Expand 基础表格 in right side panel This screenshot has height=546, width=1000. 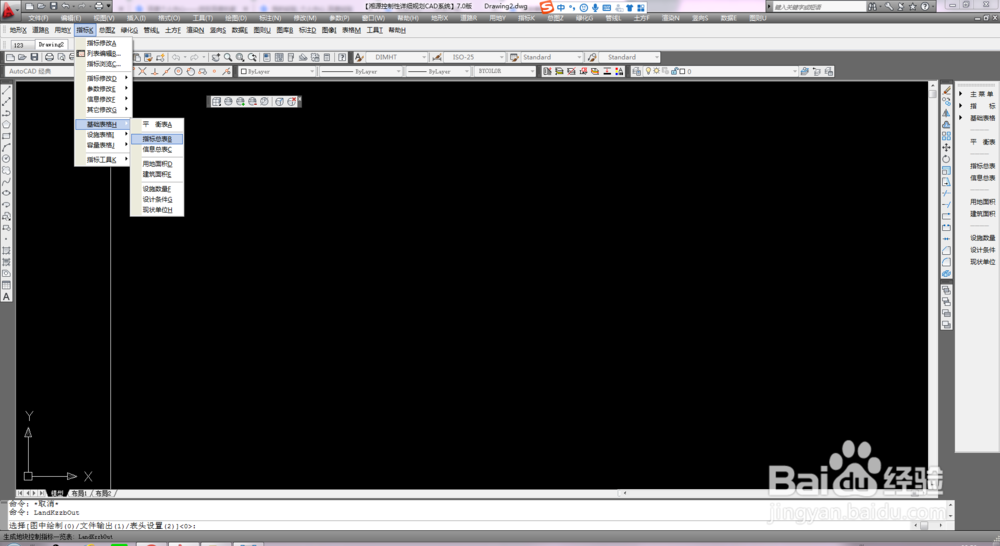(960, 118)
